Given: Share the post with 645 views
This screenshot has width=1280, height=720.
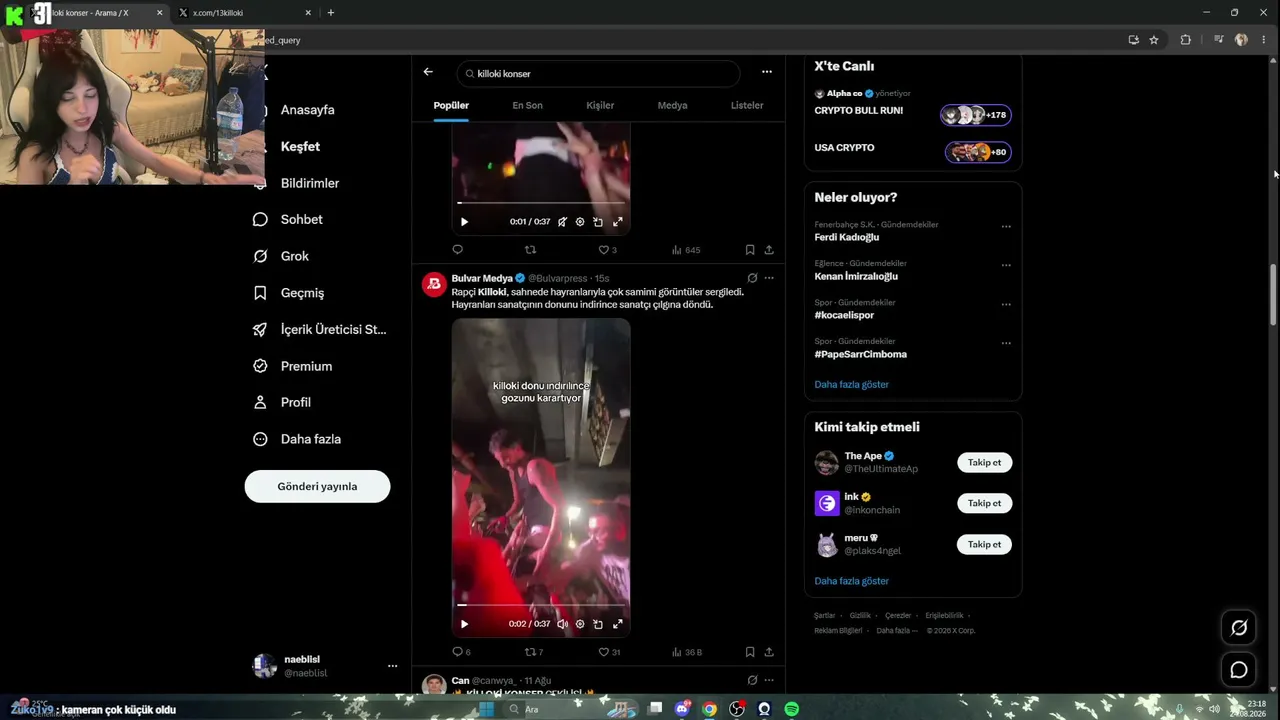Looking at the screenshot, I should click(769, 250).
